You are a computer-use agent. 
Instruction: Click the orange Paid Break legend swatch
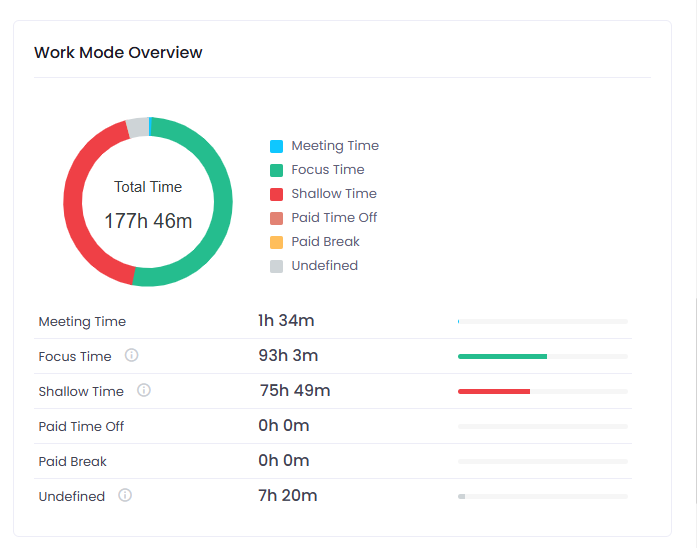coord(277,242)
